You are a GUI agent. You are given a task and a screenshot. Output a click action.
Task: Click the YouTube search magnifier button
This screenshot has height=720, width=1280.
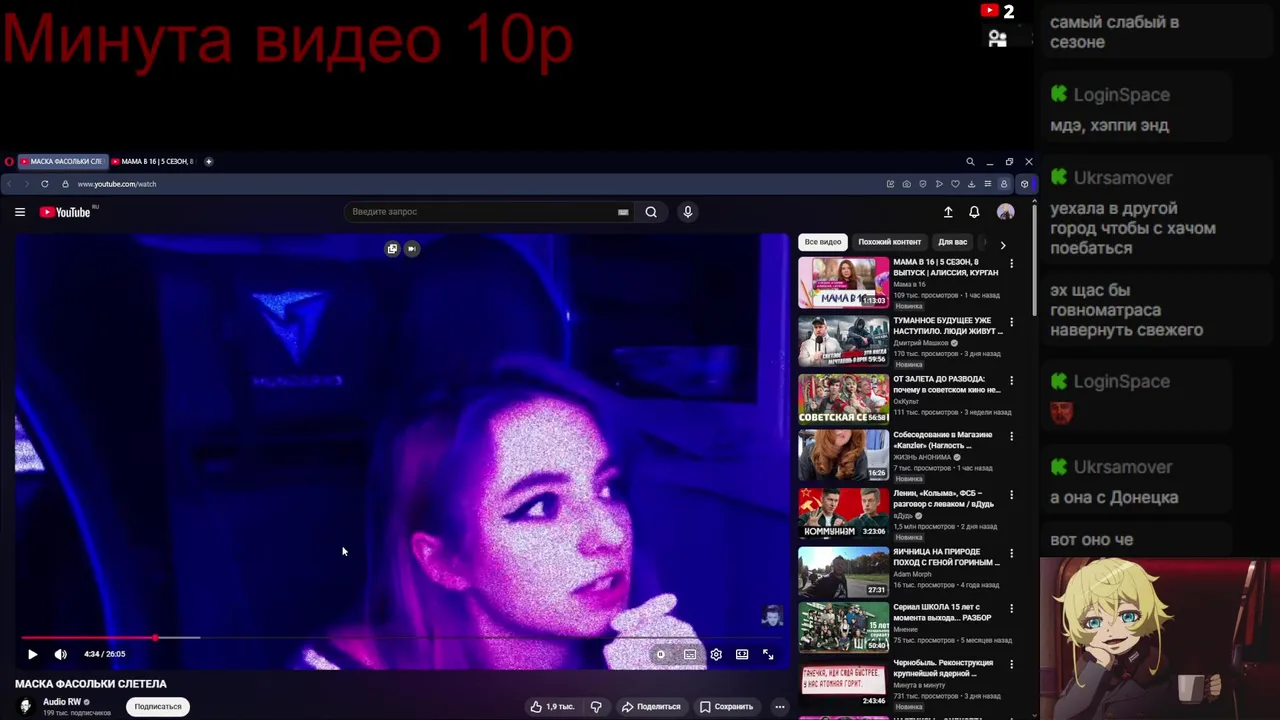coord(651,212)
